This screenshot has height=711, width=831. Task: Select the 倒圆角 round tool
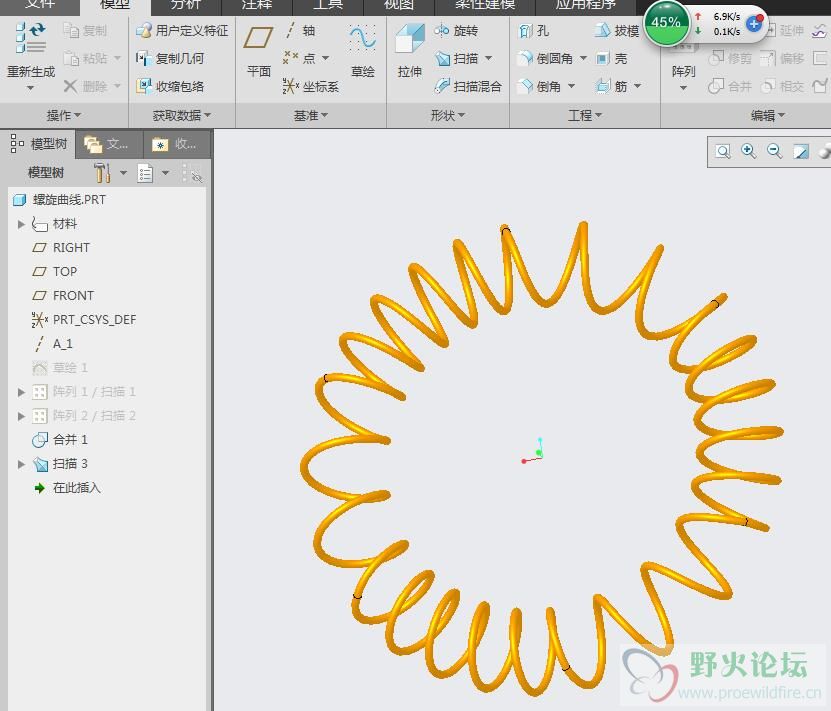point(545,58)
